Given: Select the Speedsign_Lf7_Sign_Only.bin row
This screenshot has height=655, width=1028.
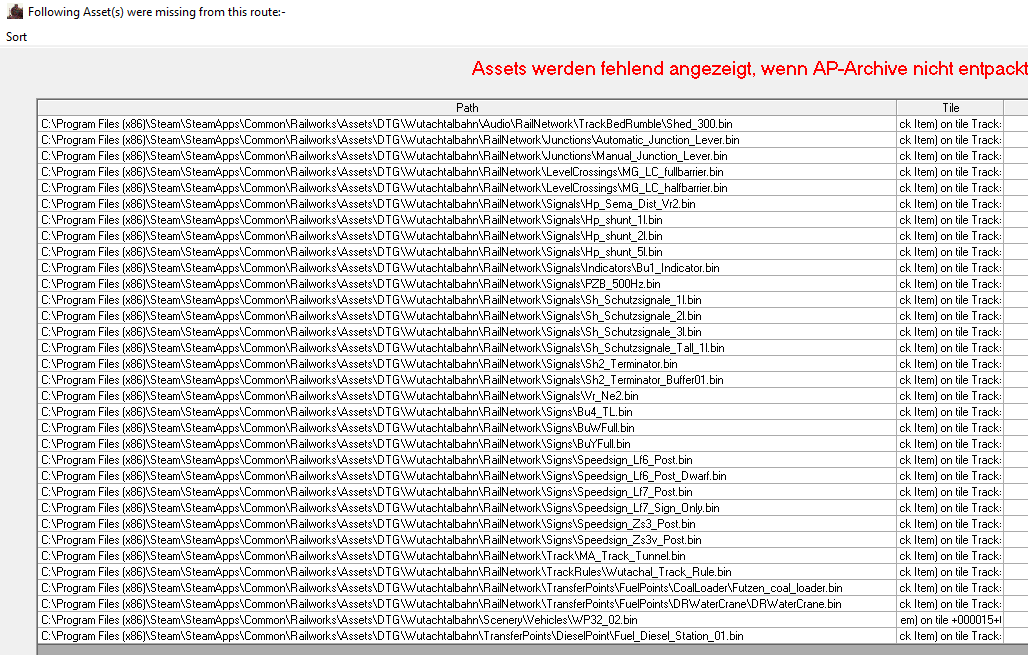Looking at the screenshot, I should tap(467, 507).
